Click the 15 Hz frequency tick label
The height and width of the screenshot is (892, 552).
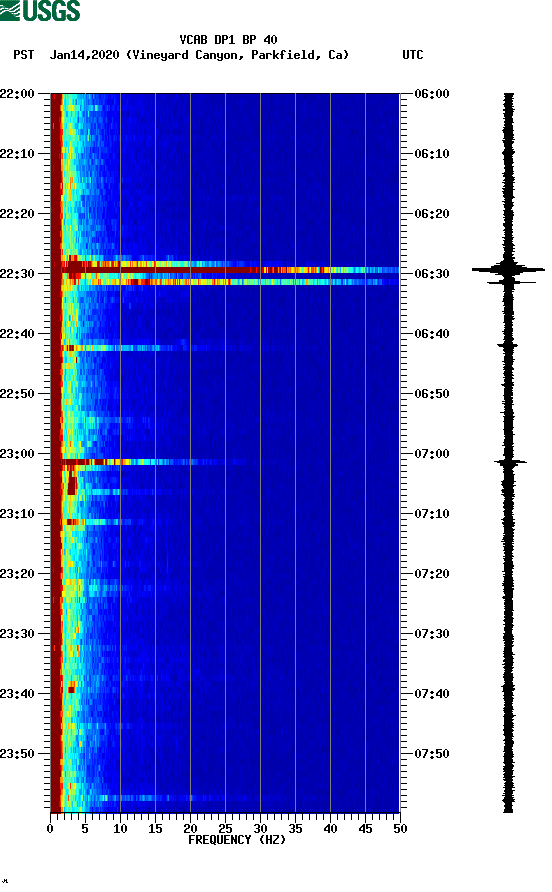[x=155, y=829]
